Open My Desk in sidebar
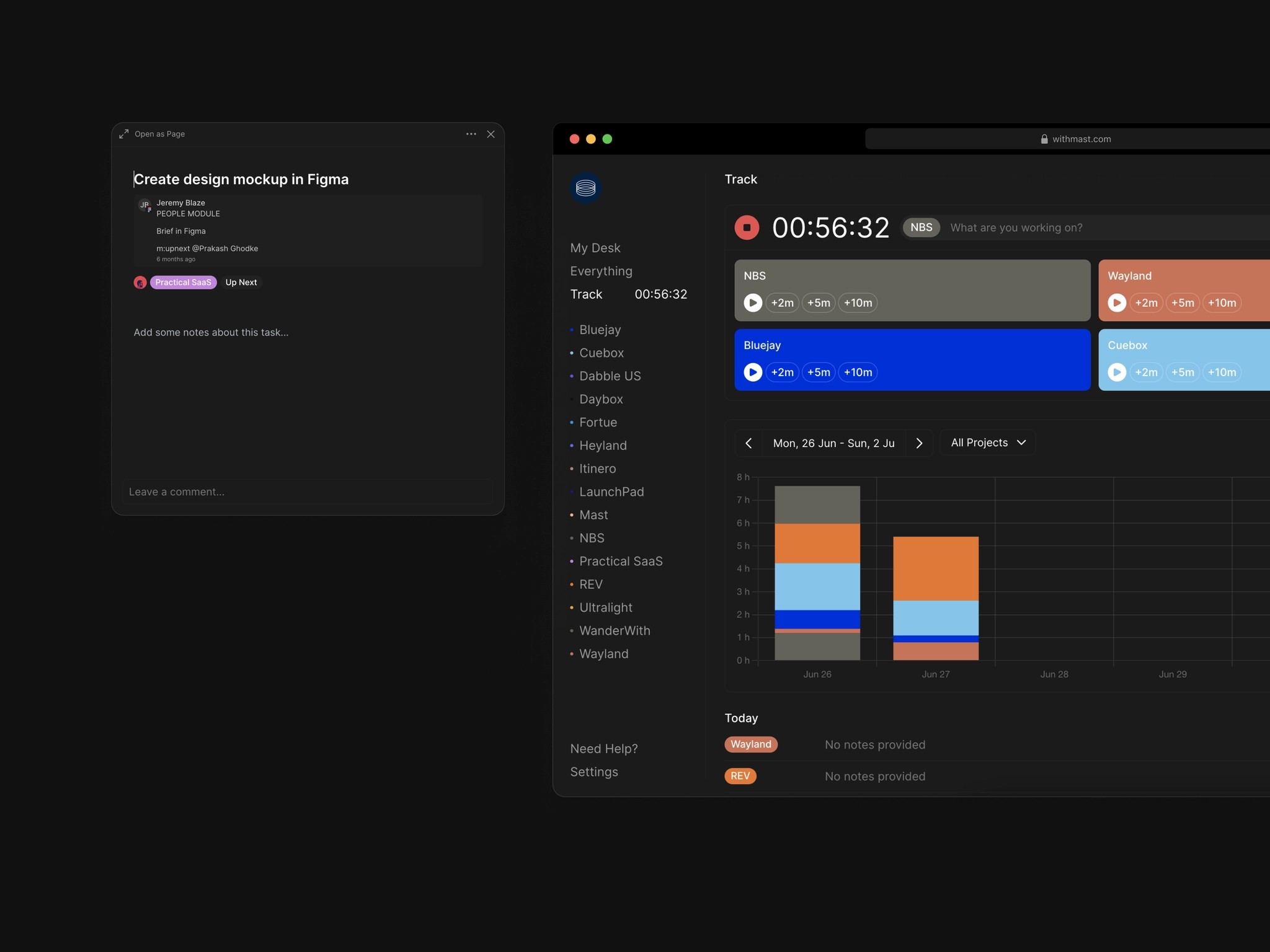1270x952 pixels. click(595, 248)
